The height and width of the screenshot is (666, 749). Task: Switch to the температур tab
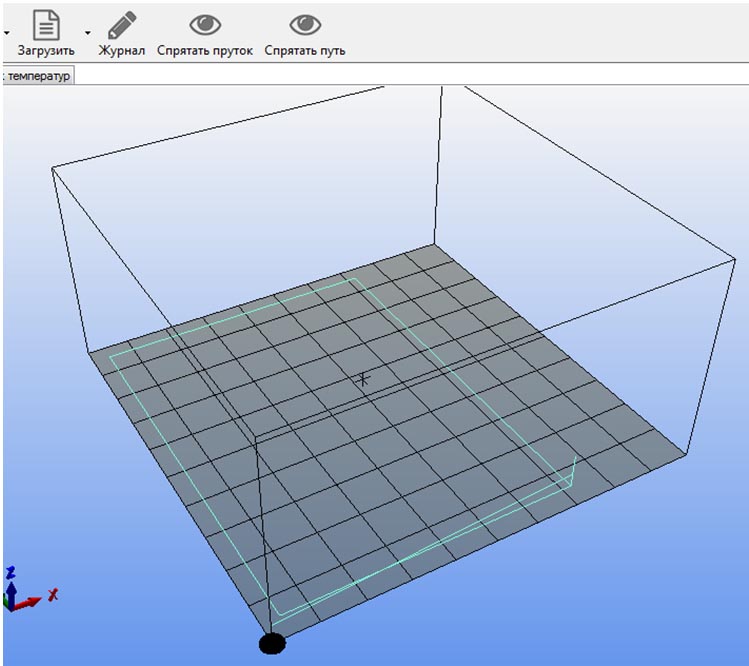click(x=38, y=76)
